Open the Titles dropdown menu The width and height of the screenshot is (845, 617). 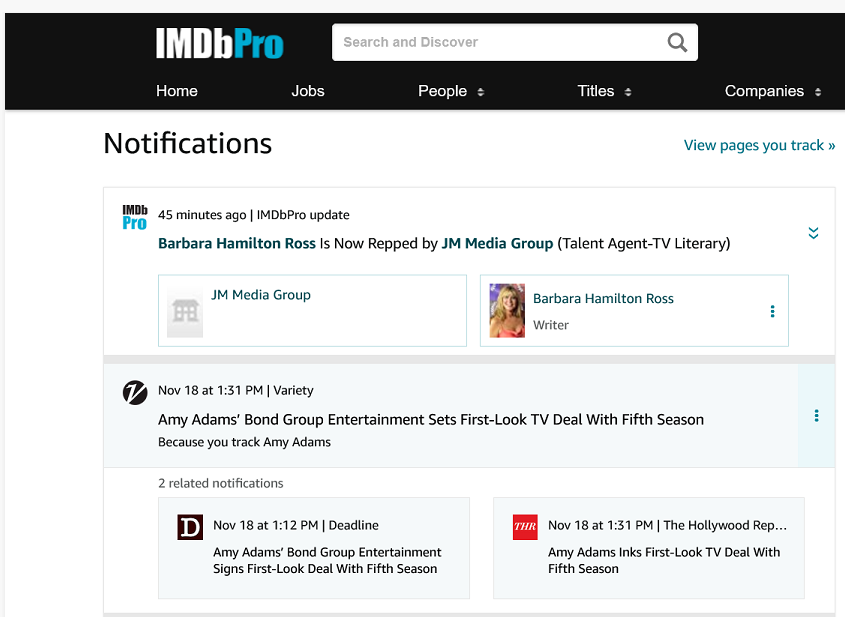click(x=603, y=91)
